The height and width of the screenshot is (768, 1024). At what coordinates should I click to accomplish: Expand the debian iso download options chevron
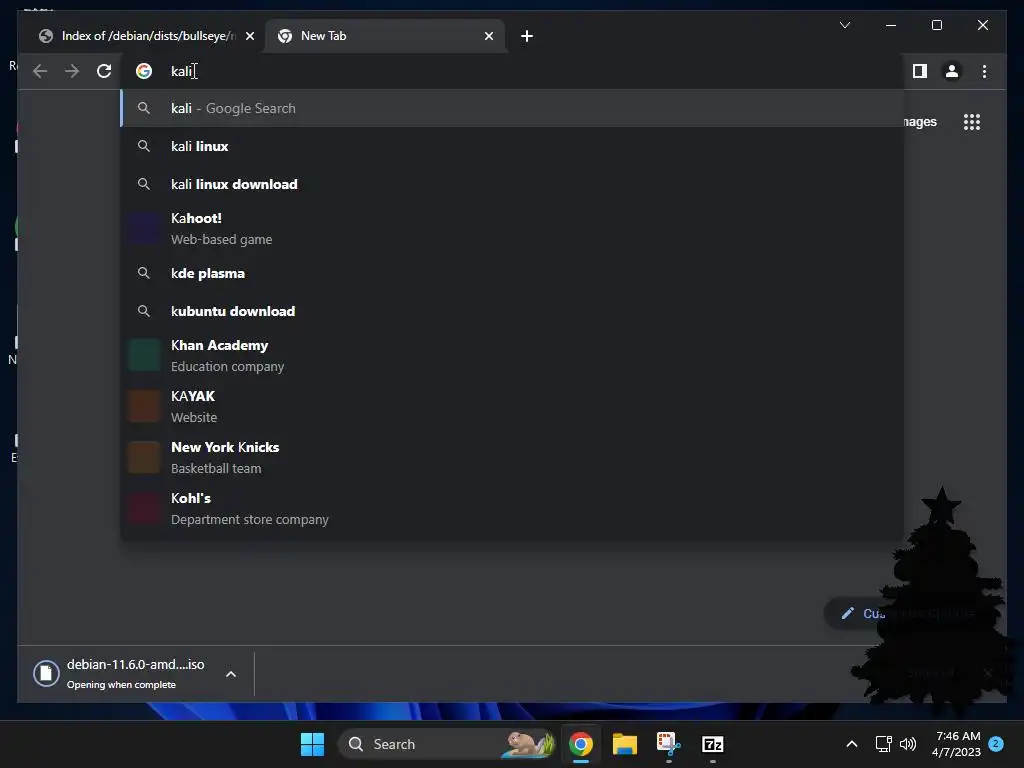click(x=231, y=674)
